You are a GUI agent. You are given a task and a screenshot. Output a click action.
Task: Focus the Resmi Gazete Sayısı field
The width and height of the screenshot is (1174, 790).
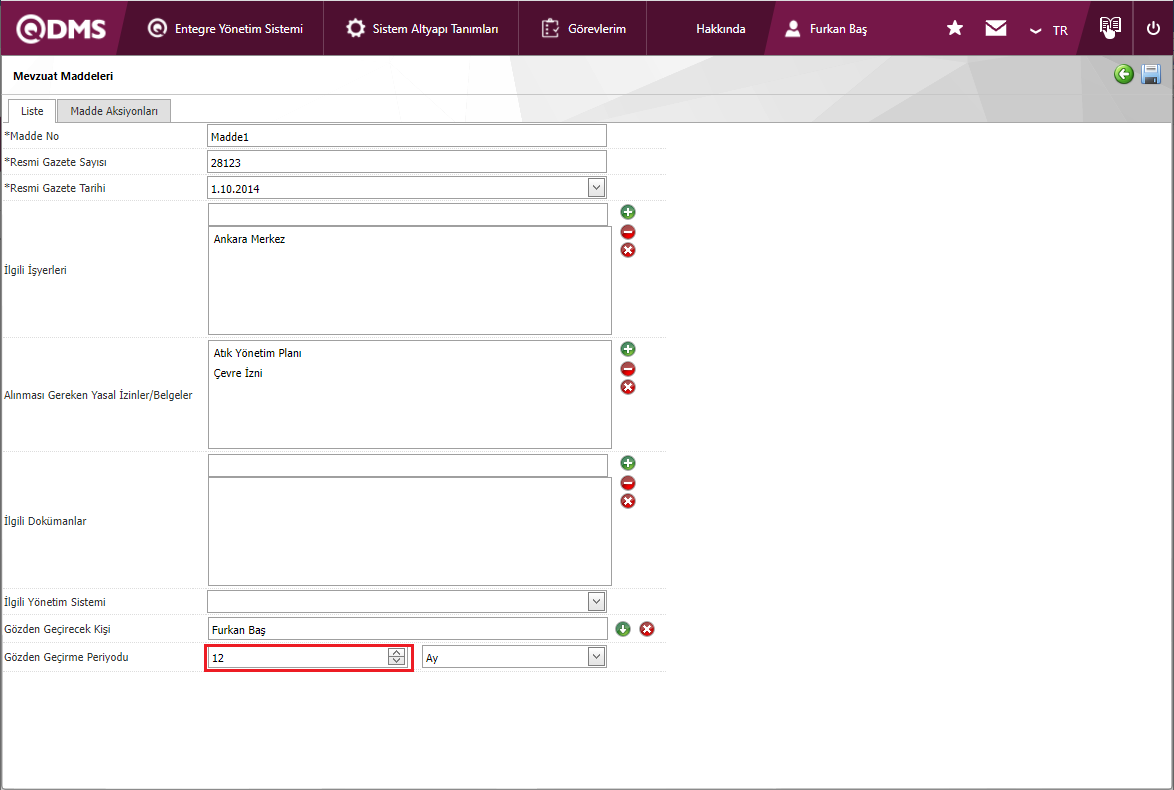(x=407, y=162)
